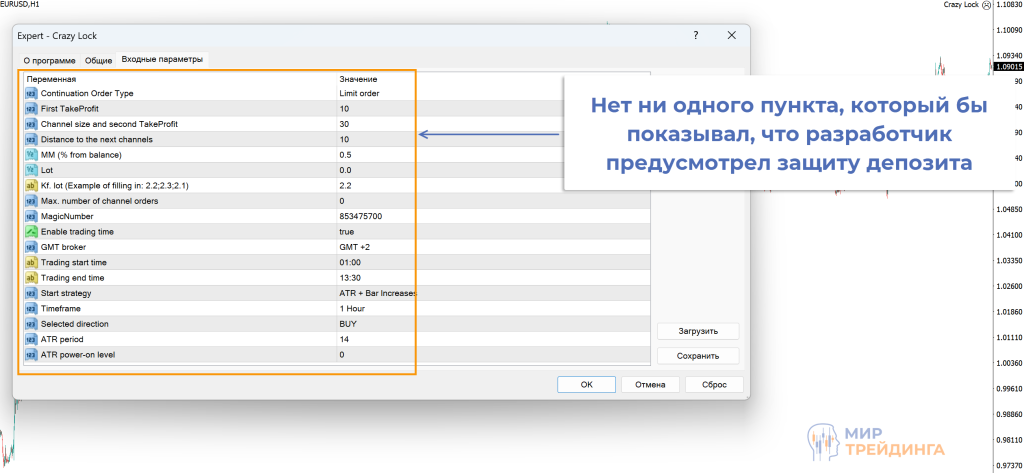Click the ATR period row icon
The width and height of the screenshot is (1024, 473).
(x=31, y=339)
